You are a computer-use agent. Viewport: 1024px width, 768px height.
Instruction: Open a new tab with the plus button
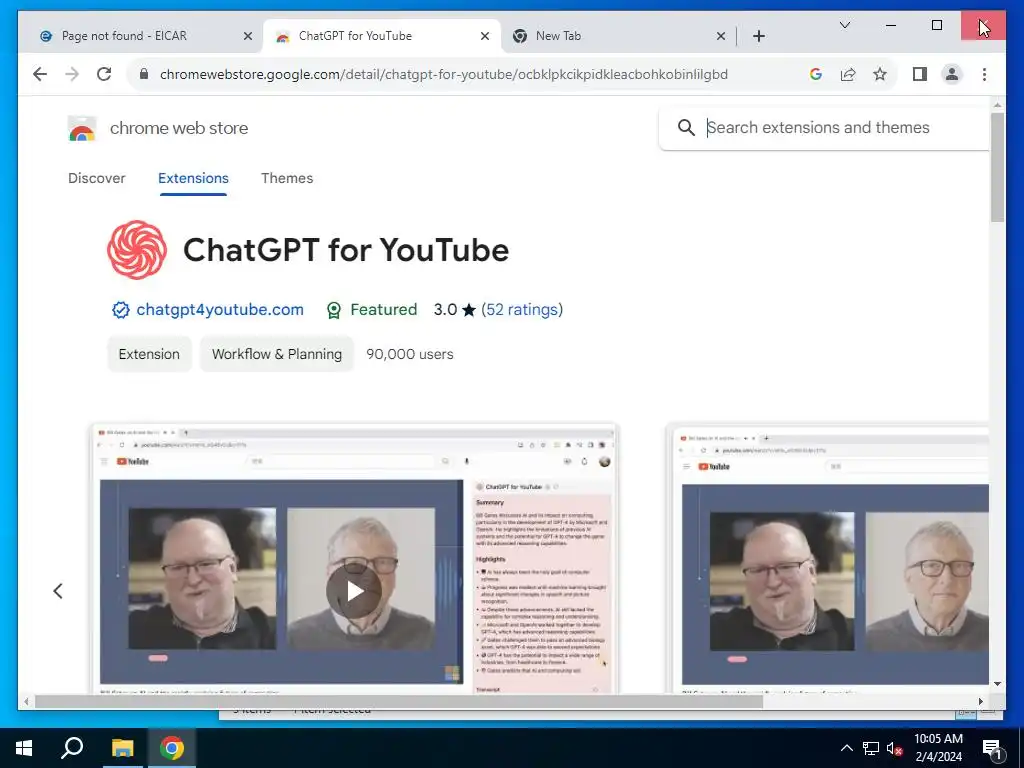click(x=758, y=37)
